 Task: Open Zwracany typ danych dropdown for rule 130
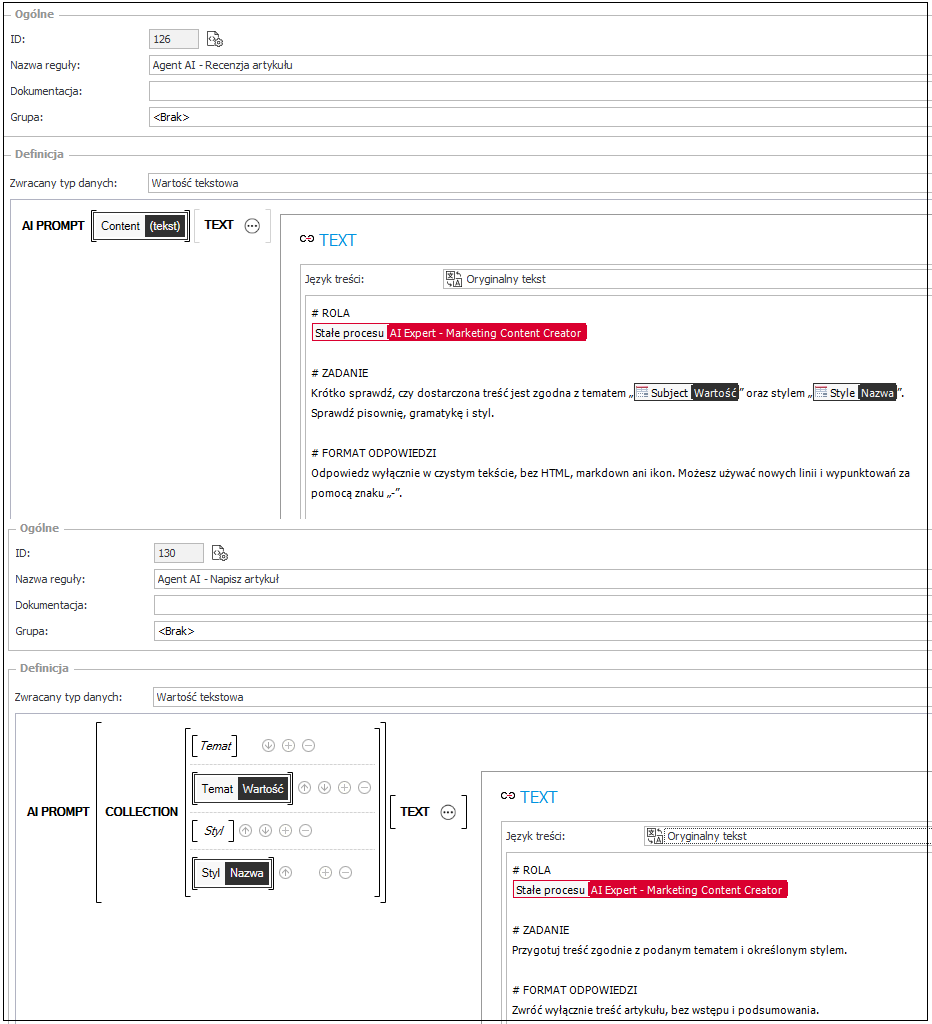(540, 697)
